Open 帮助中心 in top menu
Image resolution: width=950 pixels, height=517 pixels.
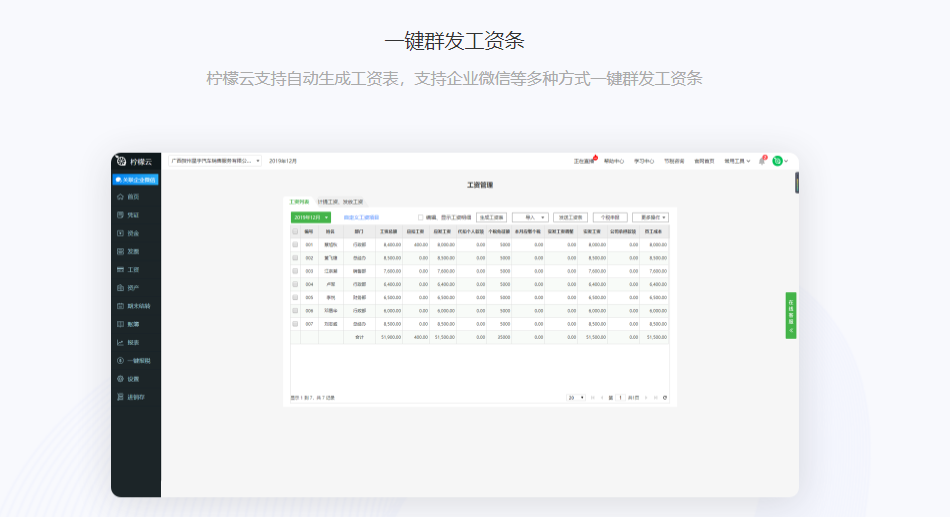pos(614,161)
